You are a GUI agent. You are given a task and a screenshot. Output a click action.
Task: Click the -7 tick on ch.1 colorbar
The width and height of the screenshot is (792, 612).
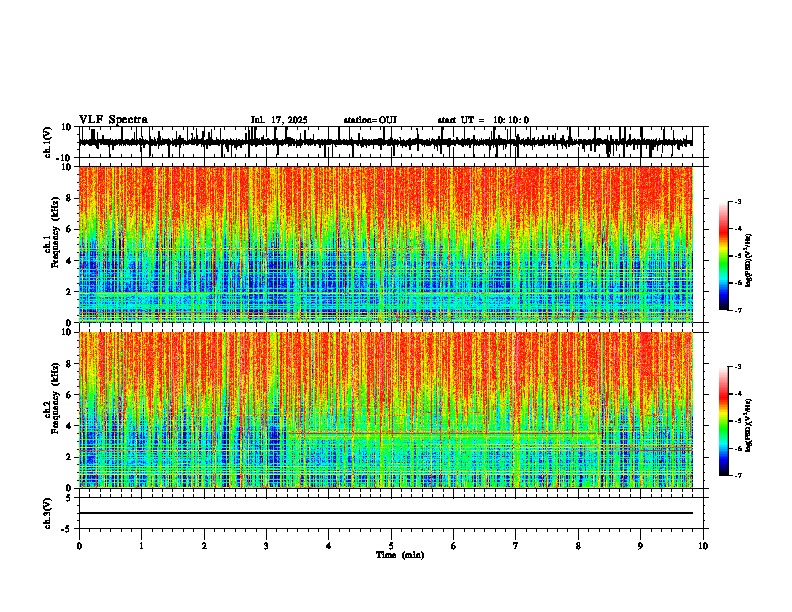pos(737,310)
